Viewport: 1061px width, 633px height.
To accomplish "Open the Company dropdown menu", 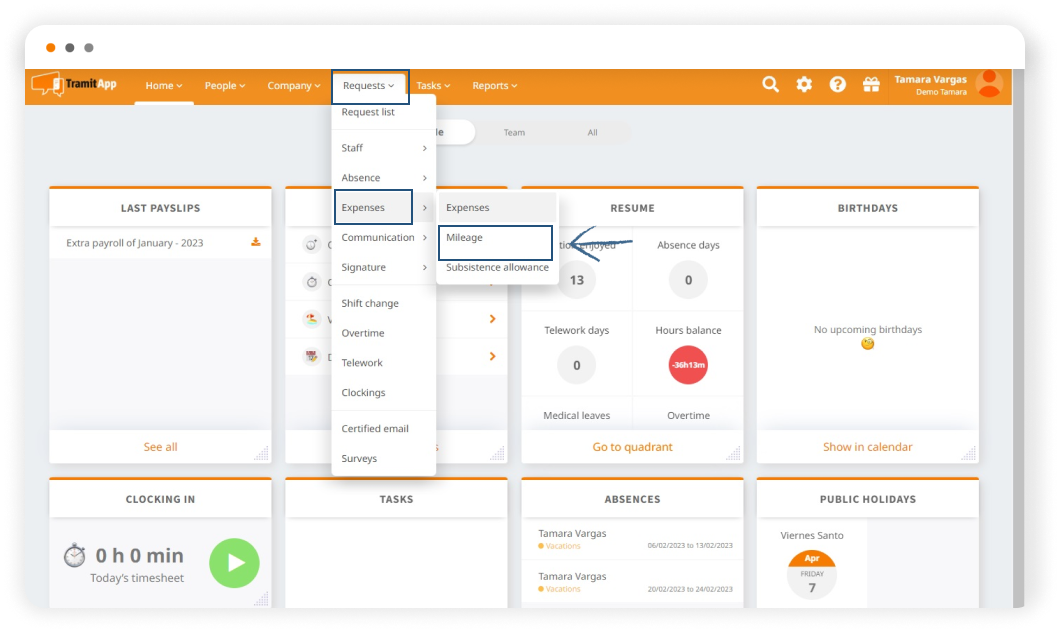I will click(x=293, y=86).
